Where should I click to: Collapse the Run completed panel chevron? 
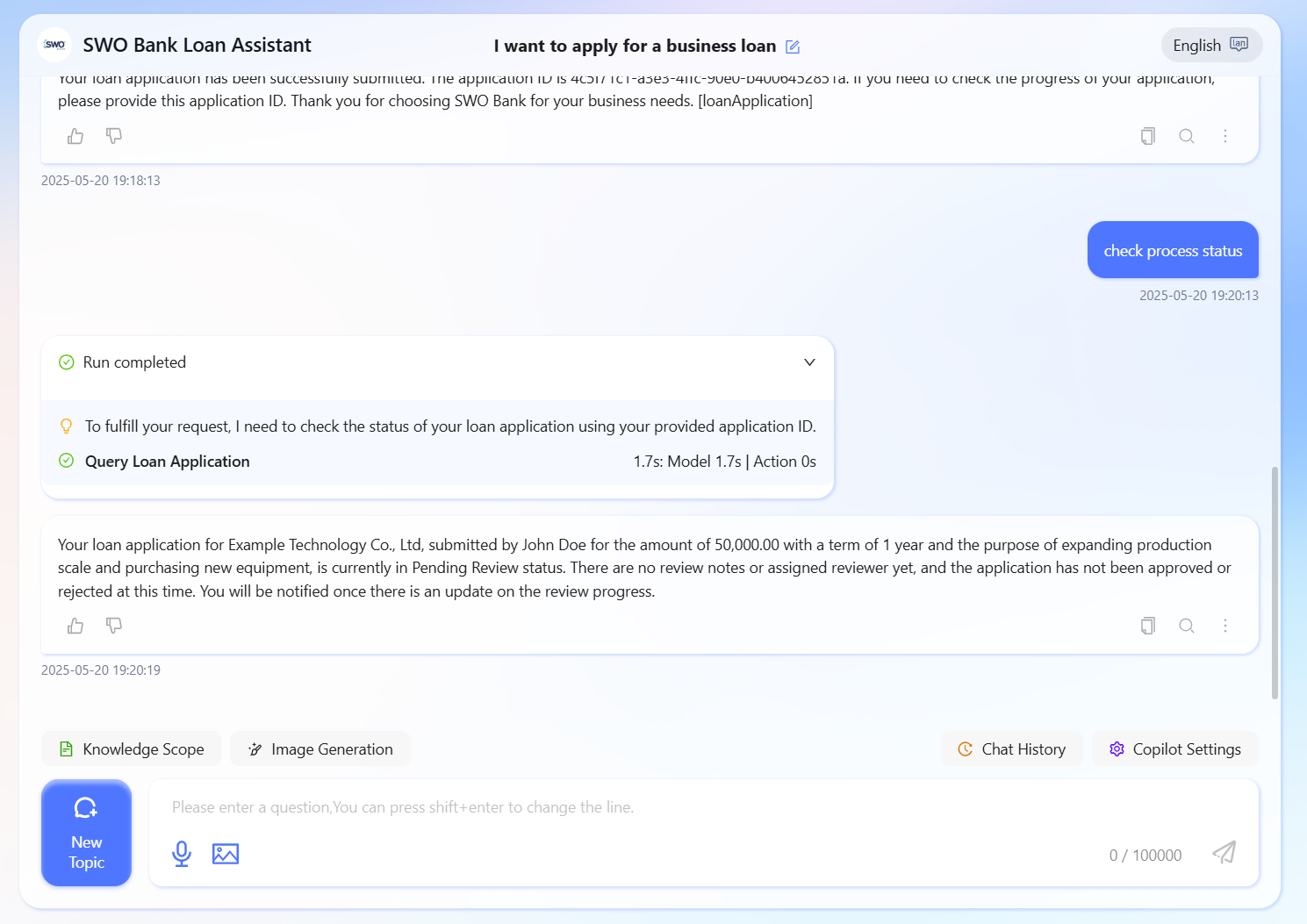(809, 362)
